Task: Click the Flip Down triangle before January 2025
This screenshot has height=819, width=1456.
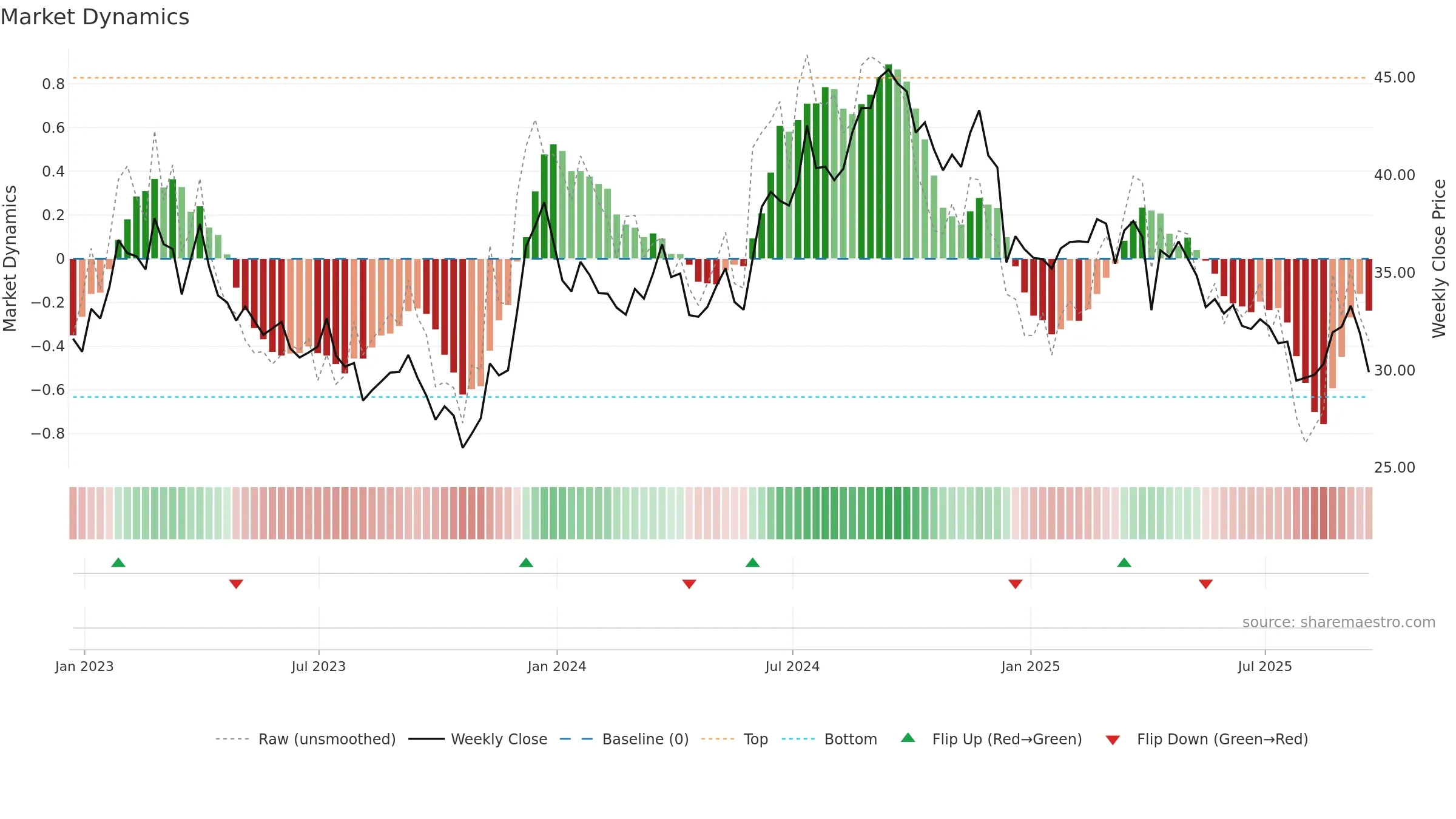Action: click(1016, 584)
